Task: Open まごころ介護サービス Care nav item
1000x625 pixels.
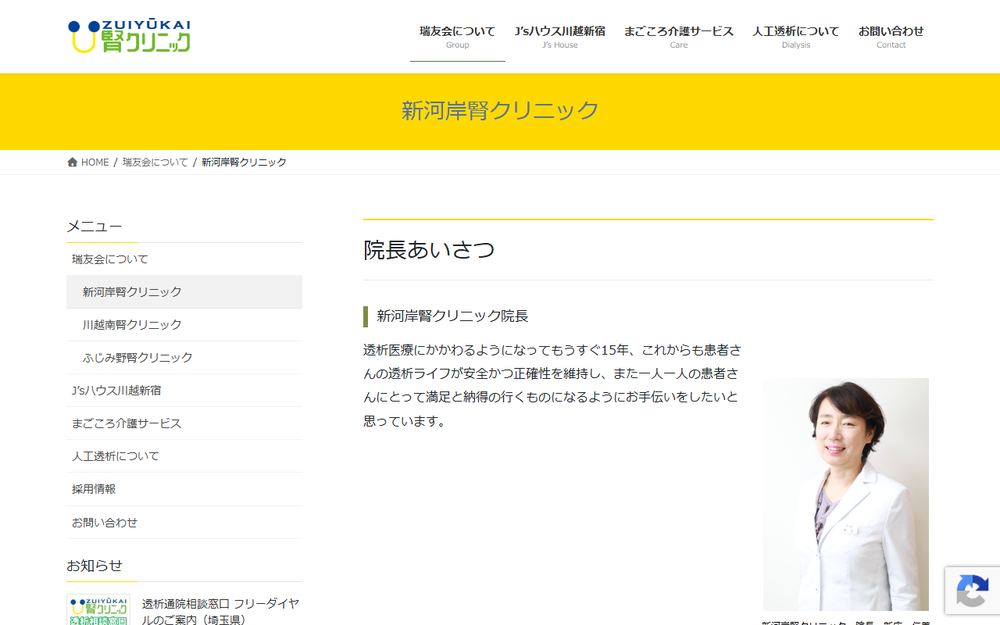Action: click(679, 36)
